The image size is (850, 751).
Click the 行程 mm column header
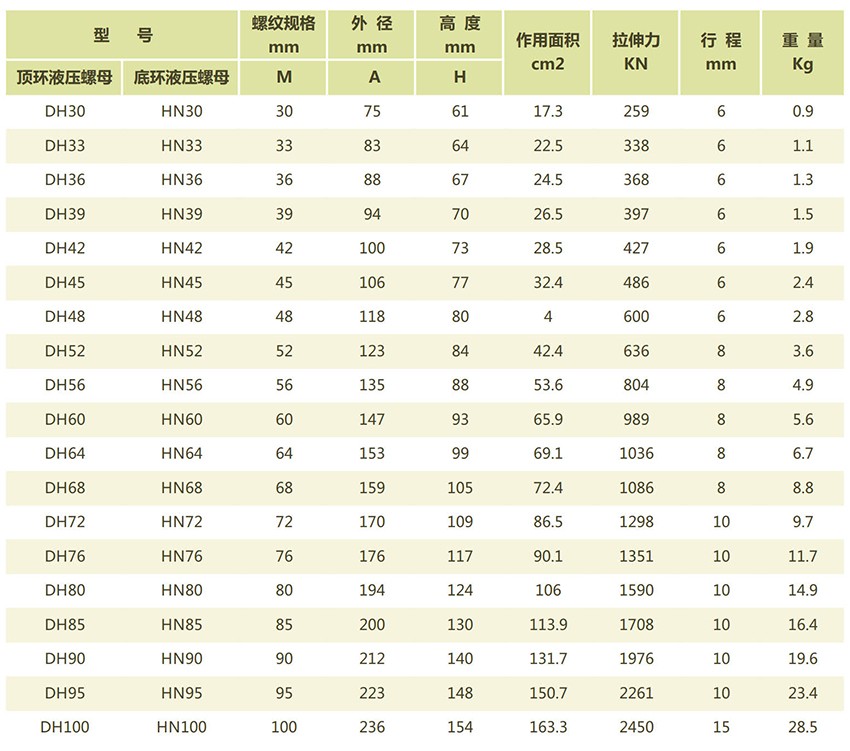click(x=720, y=52)
